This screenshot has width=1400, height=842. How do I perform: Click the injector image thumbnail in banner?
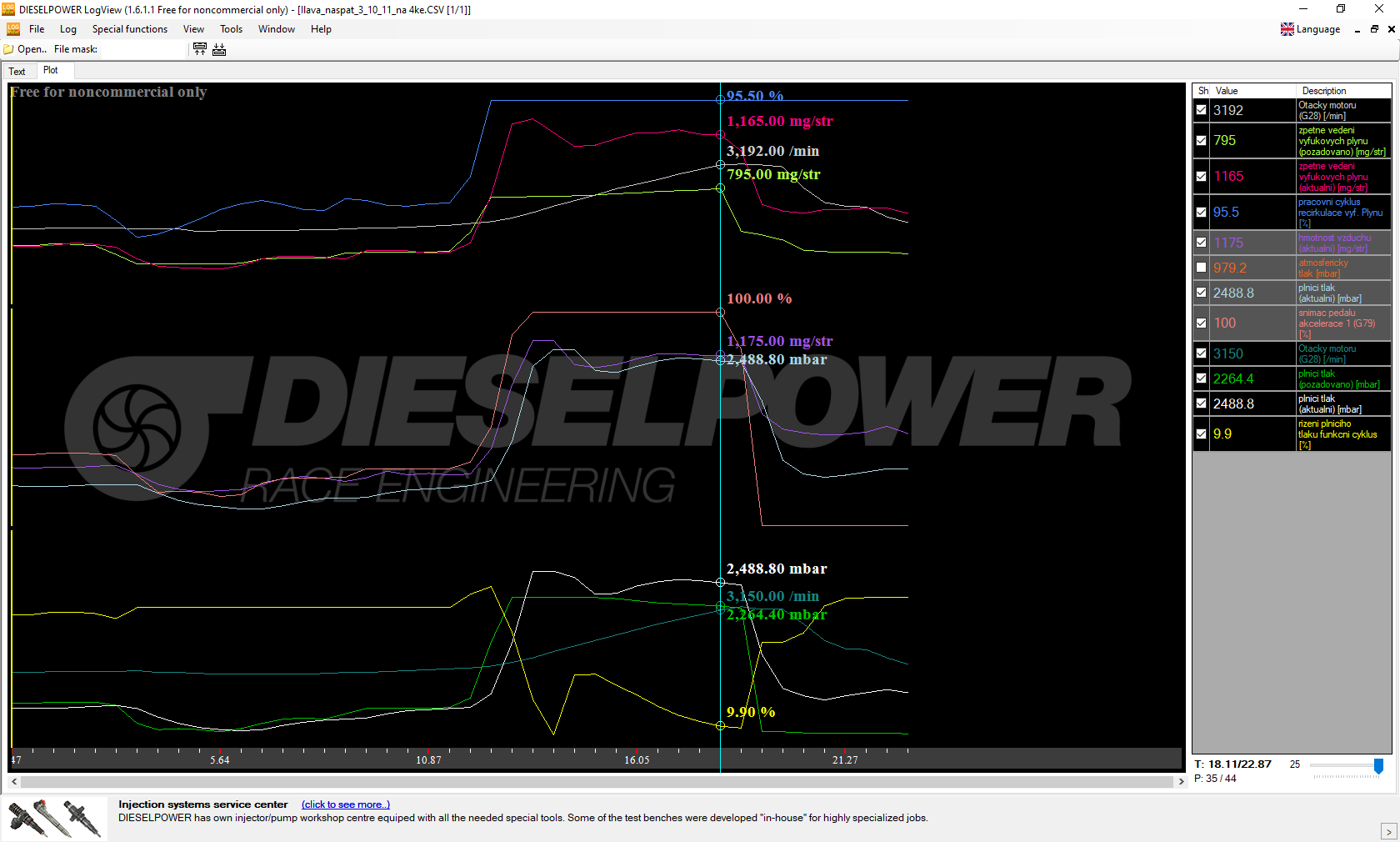click(x=55, y=818)
